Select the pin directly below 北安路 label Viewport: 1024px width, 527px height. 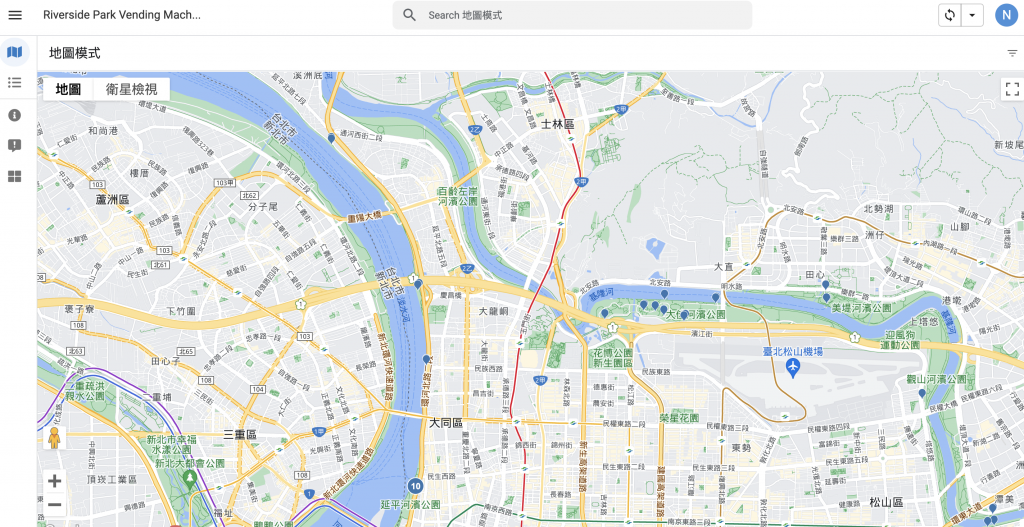[664, 295]
